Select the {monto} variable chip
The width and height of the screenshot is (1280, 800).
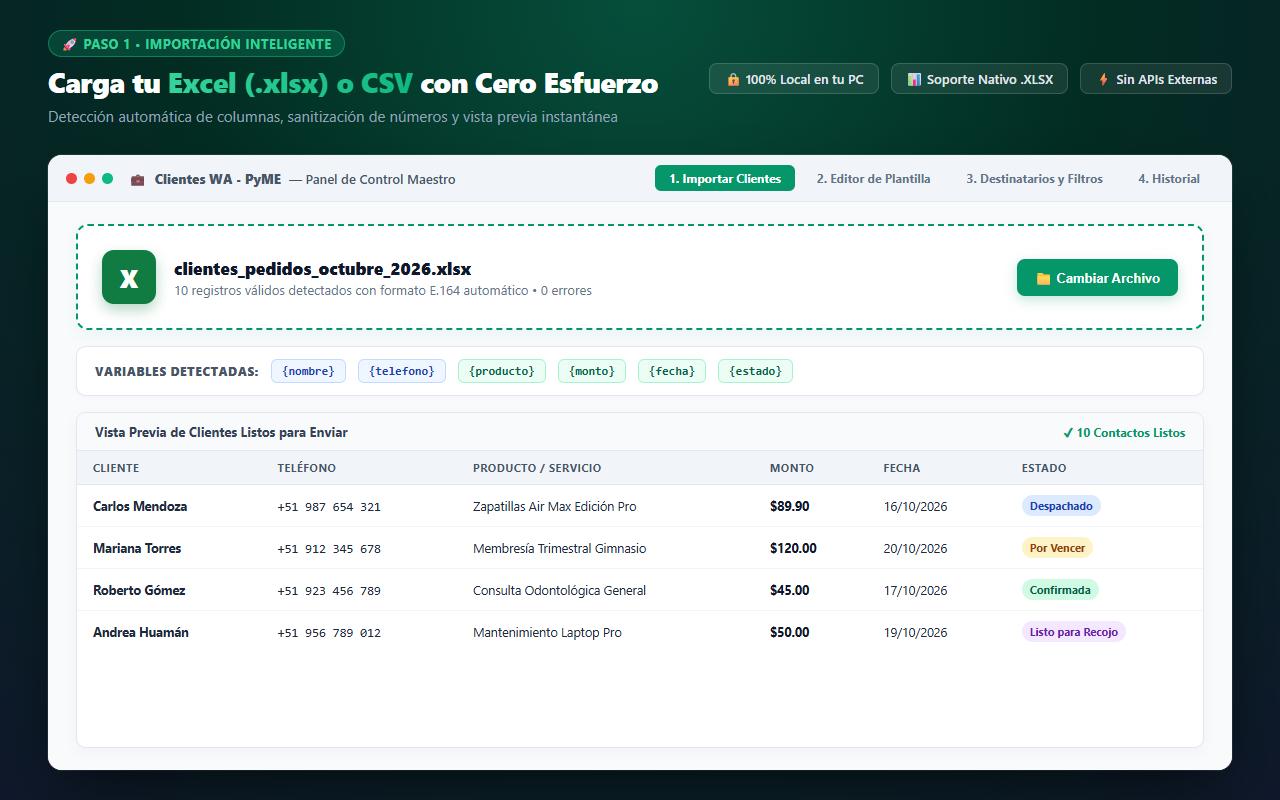tap(592, 371)
